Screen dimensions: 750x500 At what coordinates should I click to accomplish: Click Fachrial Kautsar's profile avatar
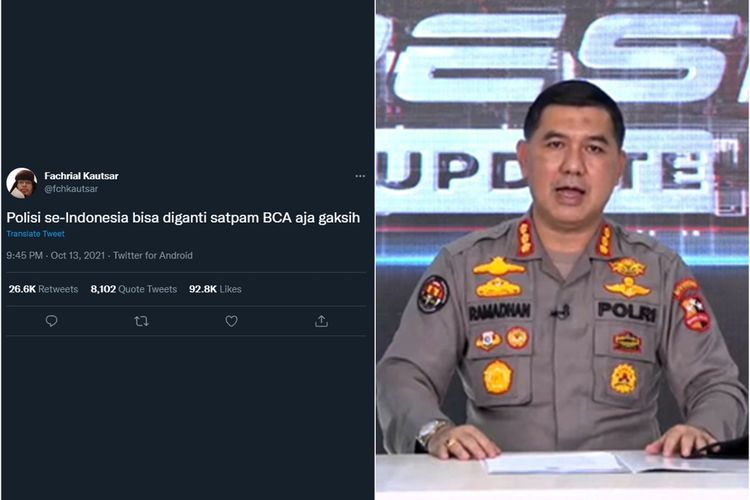tap(22, 183)
